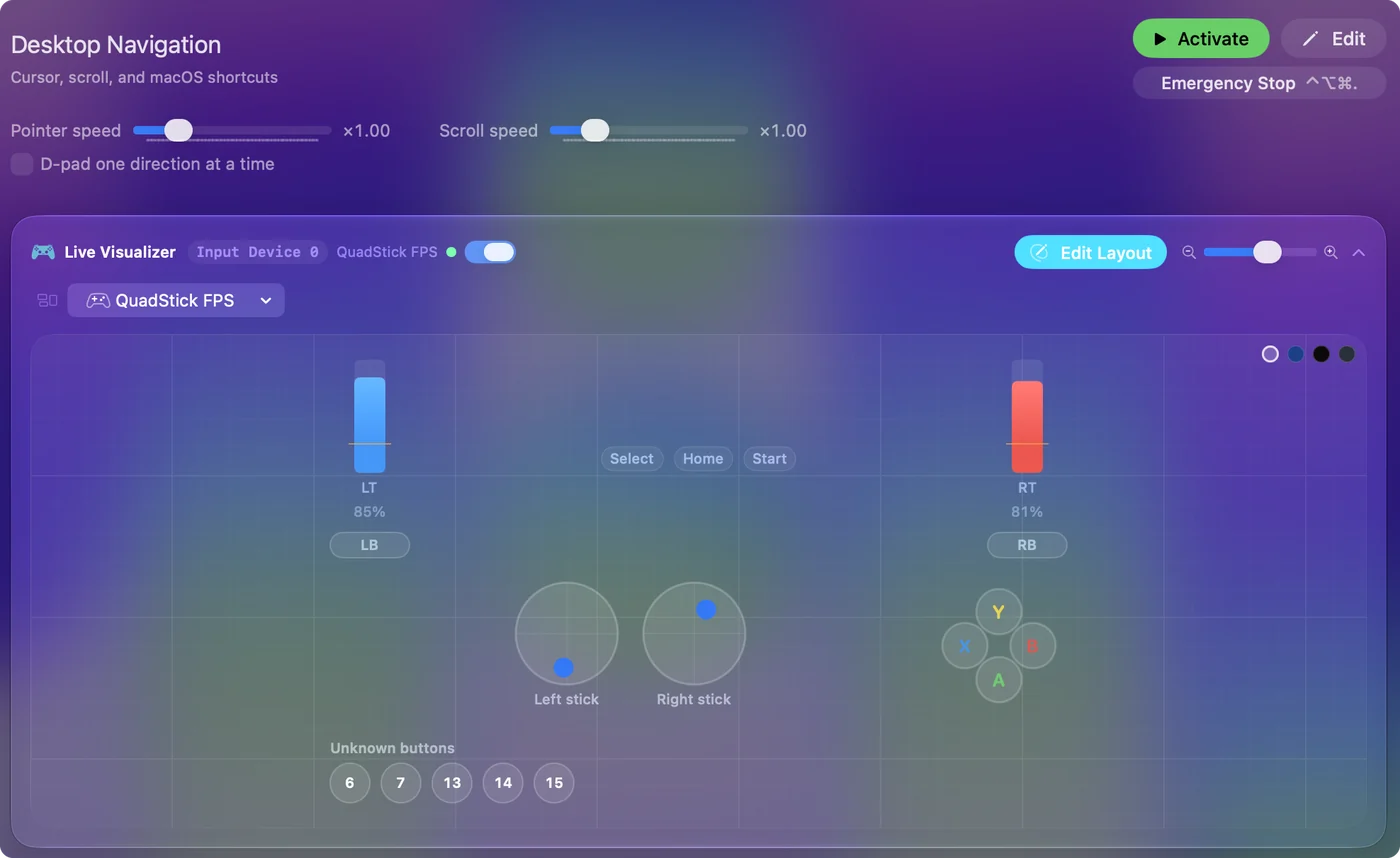Viewport: 1400px width, 858px height.
Task: Click unknown button 14
Action: point(503,783)
